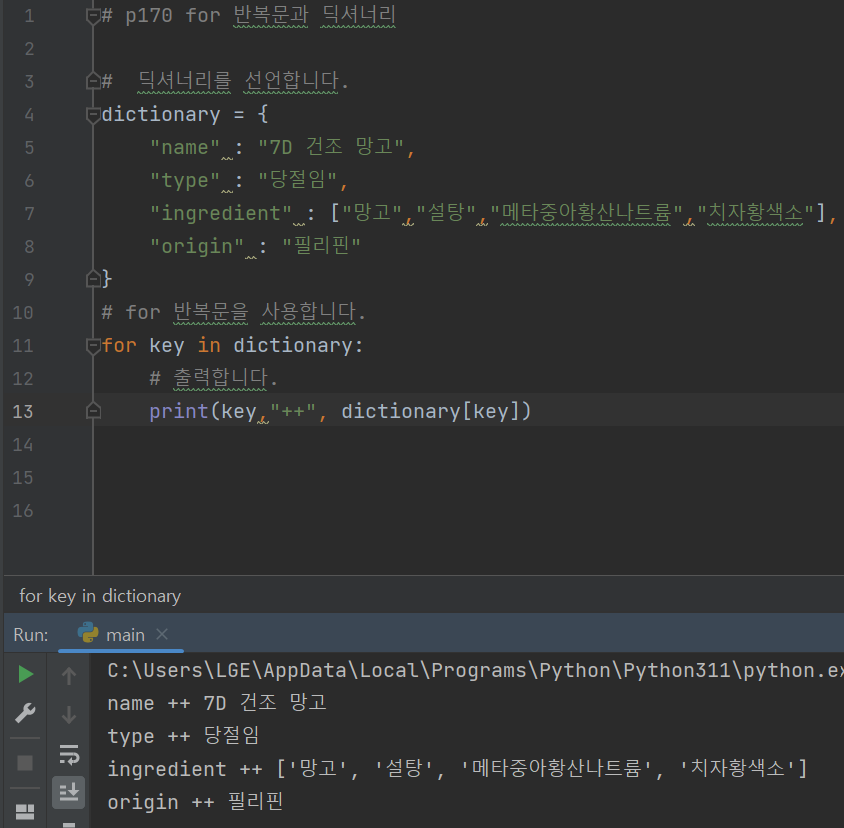Rerun main with the green play icon
This screenshot has height=828, width=844.
25,674
